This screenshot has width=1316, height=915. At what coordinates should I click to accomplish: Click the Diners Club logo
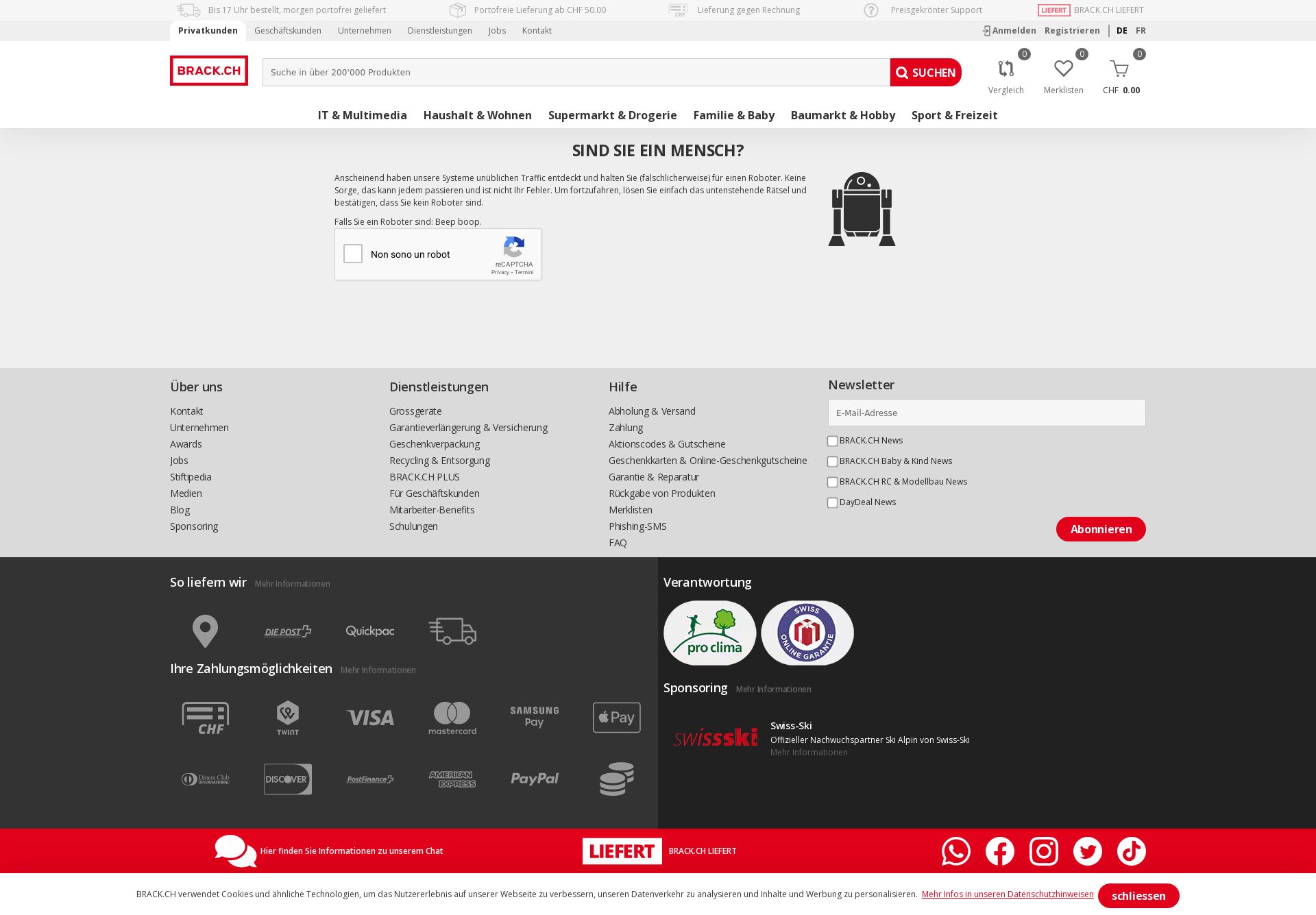[206, 779]
